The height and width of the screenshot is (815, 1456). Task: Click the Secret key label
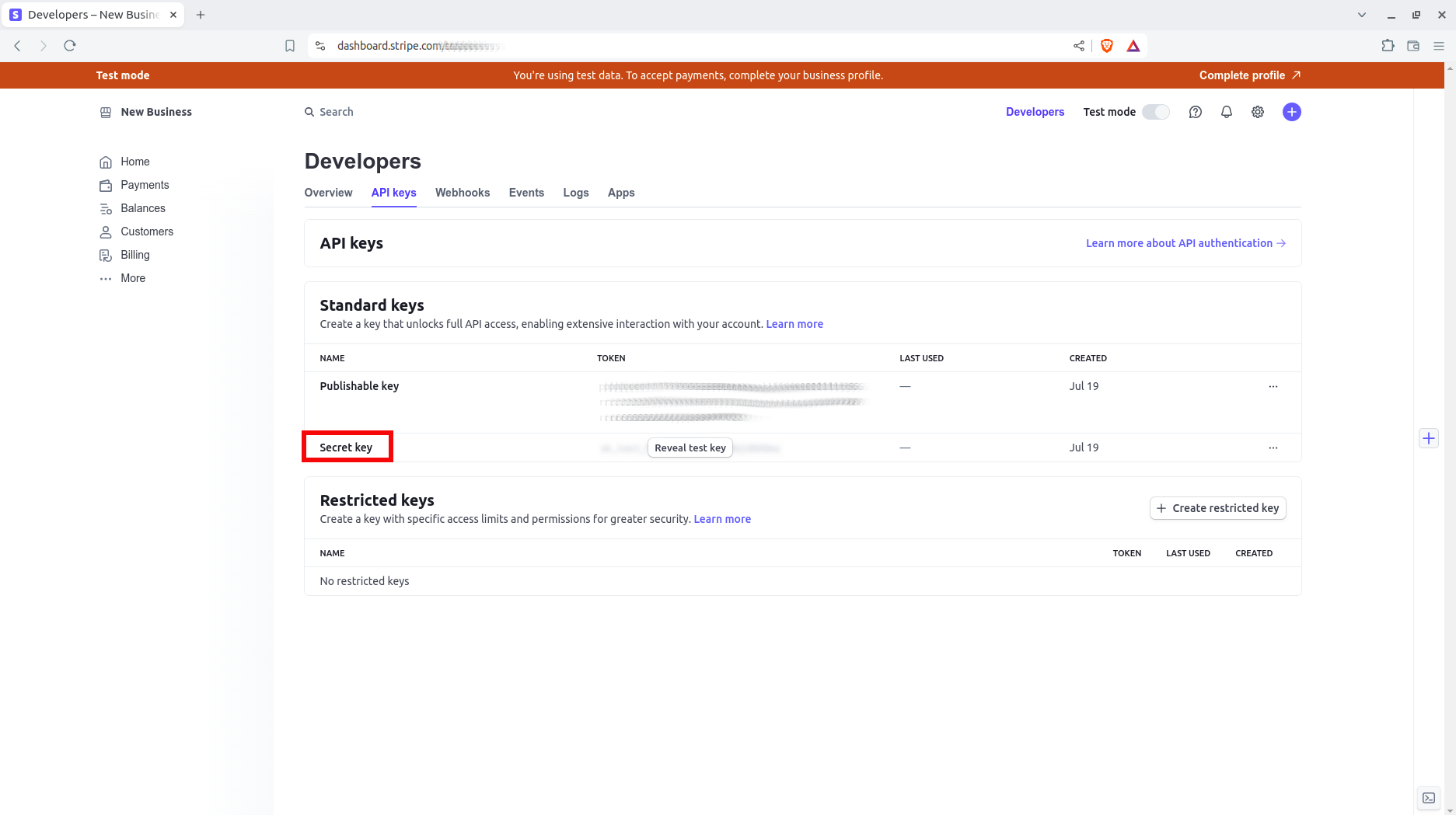pos(346,448)
